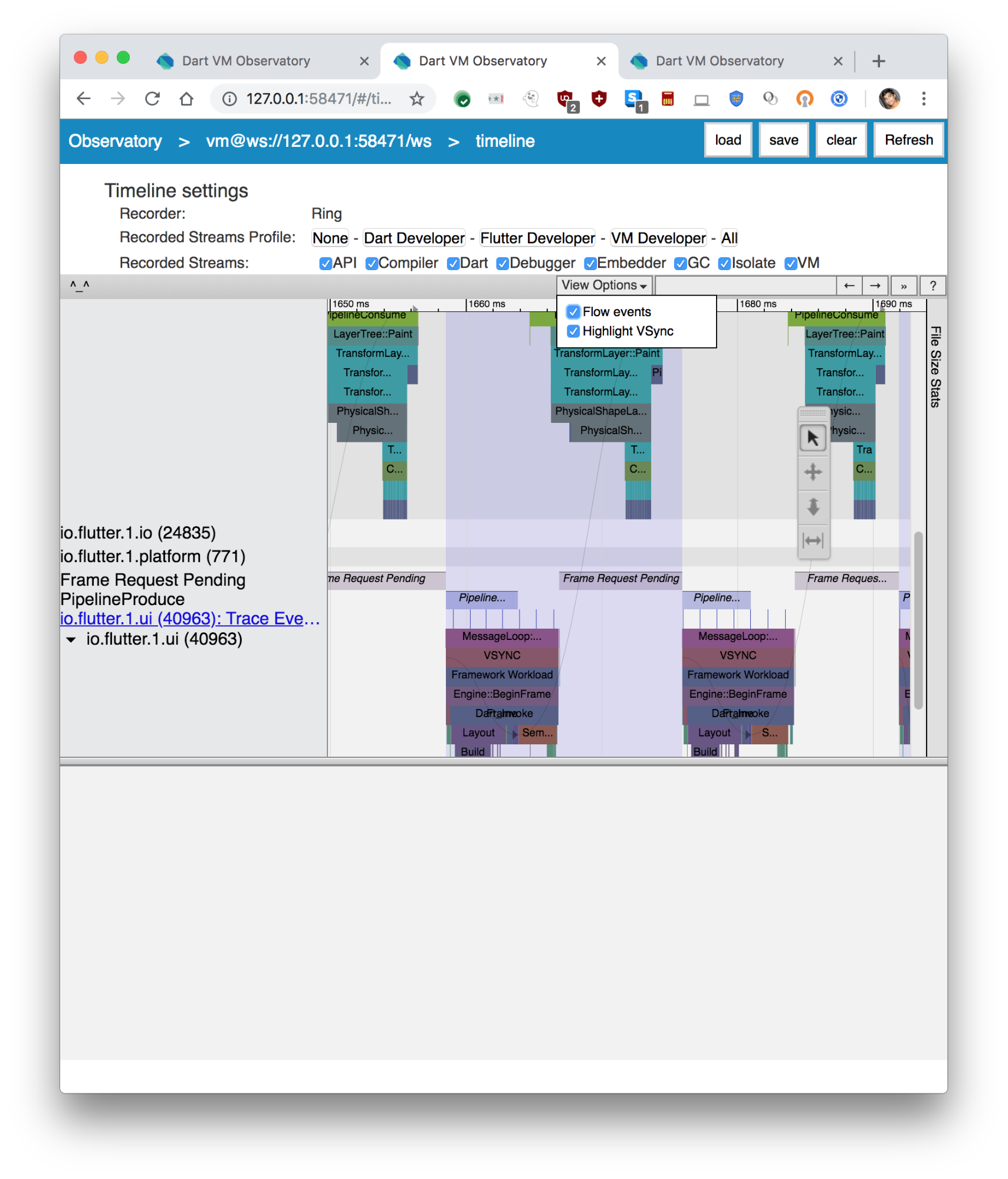Clear the timeline with clear button
This screenshot has width=1008, height=1179.
tap(840, 140)
